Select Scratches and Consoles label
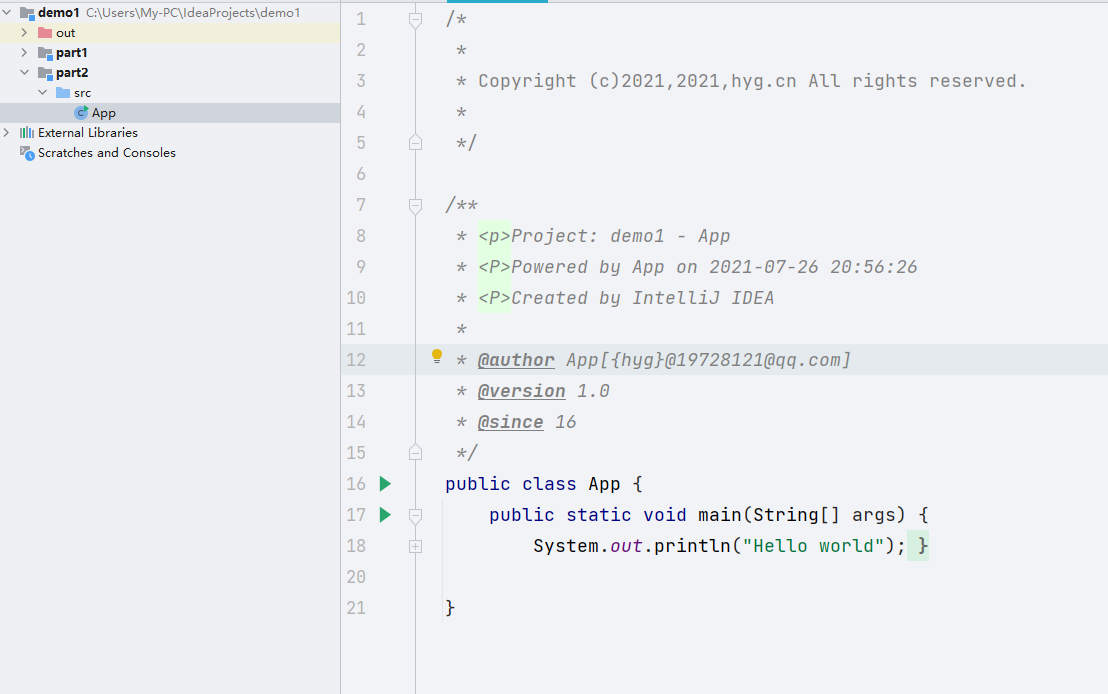Screen dimensions: 1108x694 tap(107, 153)
